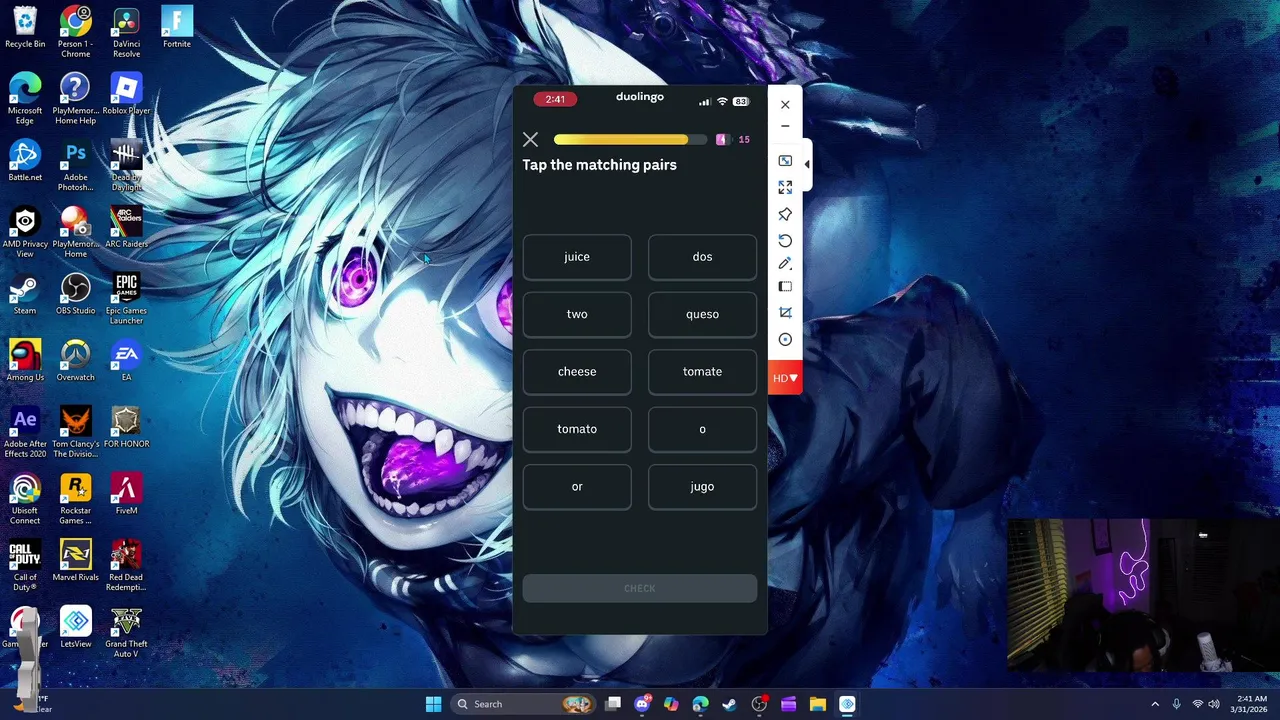The image size is (1280, 720).
Task: Open Person 1 - Chrome desktop shortcut
Action: coord(75,32)
